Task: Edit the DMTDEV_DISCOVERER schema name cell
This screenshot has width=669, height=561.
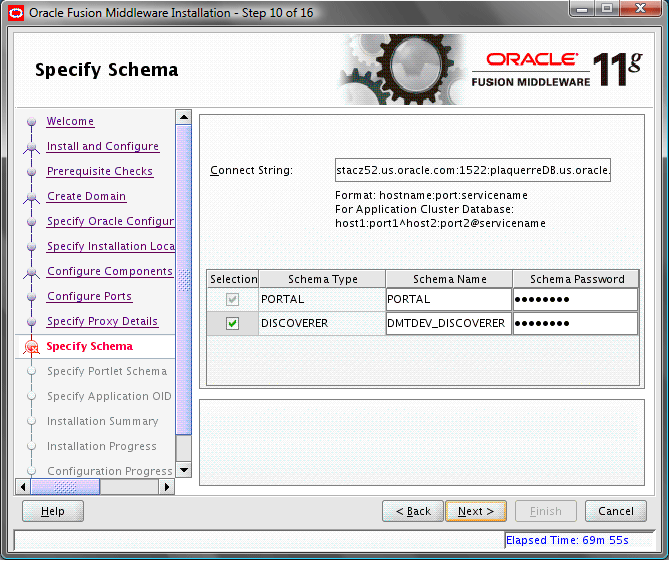Action: tap(449, 323)
